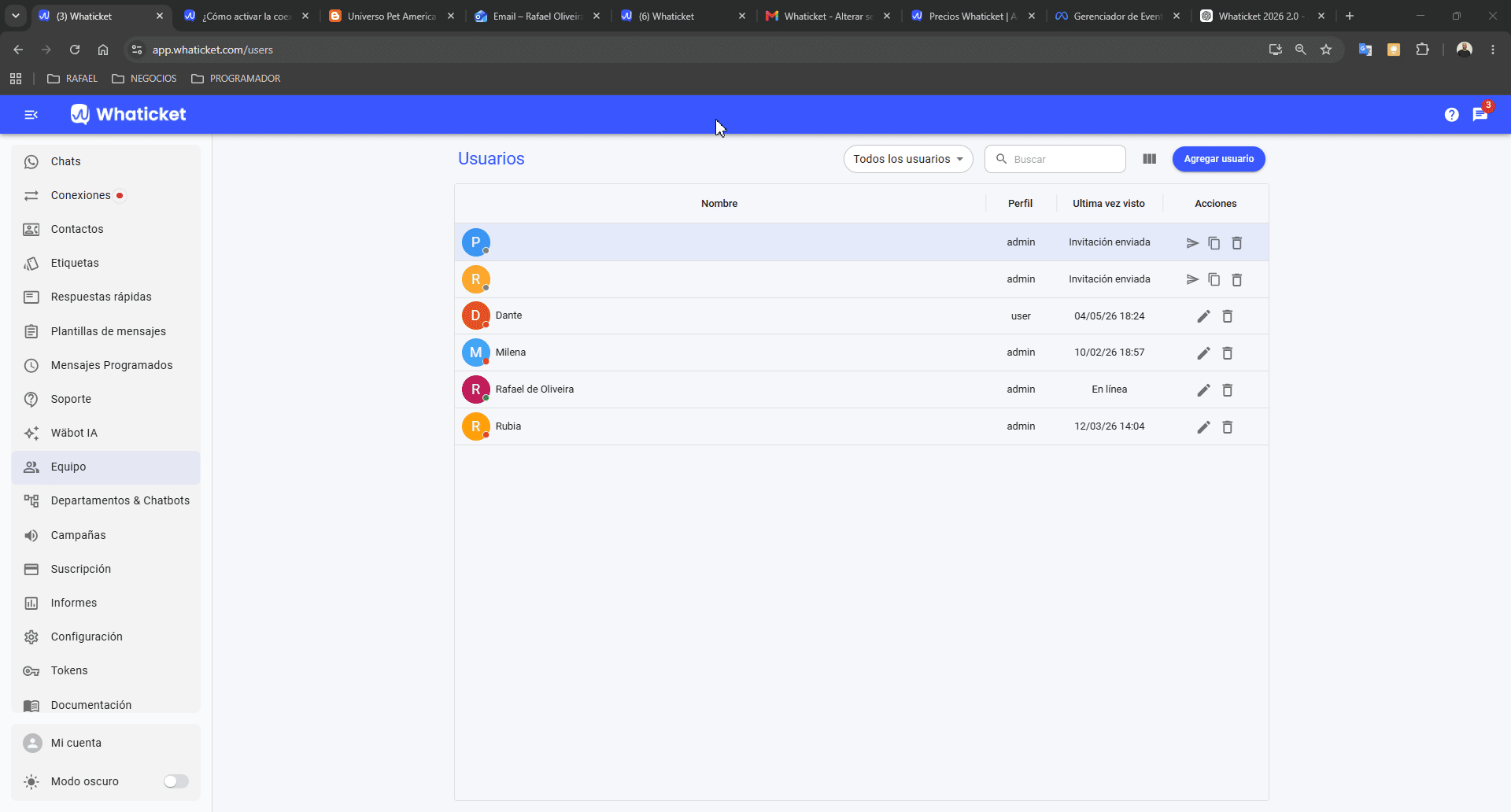Collapse the sidebar with the menu icon
Screen dimensions: 1511x812
[x=31, y=115]
